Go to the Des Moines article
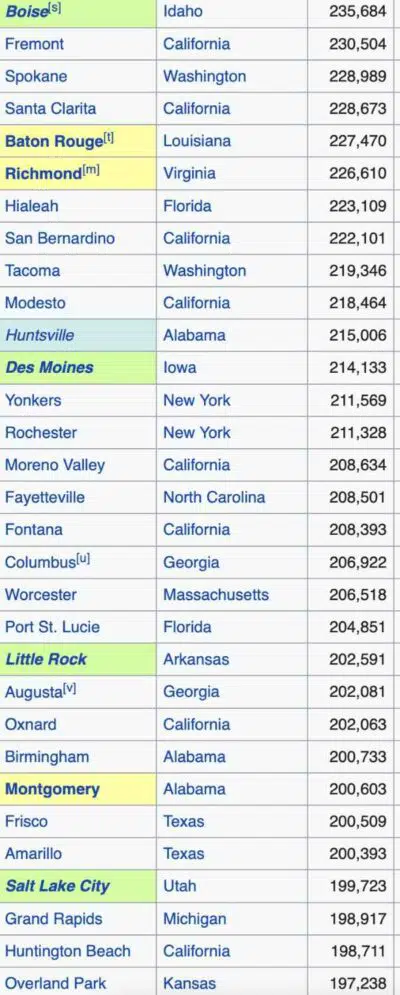Image resolution: width=400 pixels, height=995 pixels. 50,367
